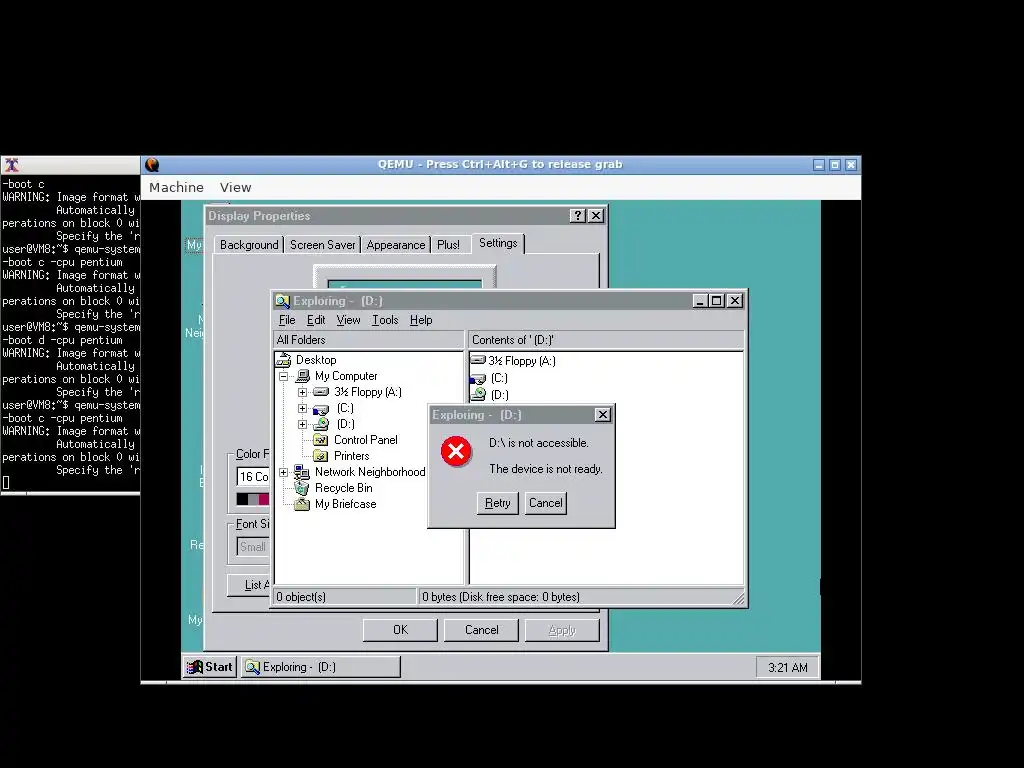Open the Machine menu in QEMU
1024x768 pixels.
pos(176,187)
